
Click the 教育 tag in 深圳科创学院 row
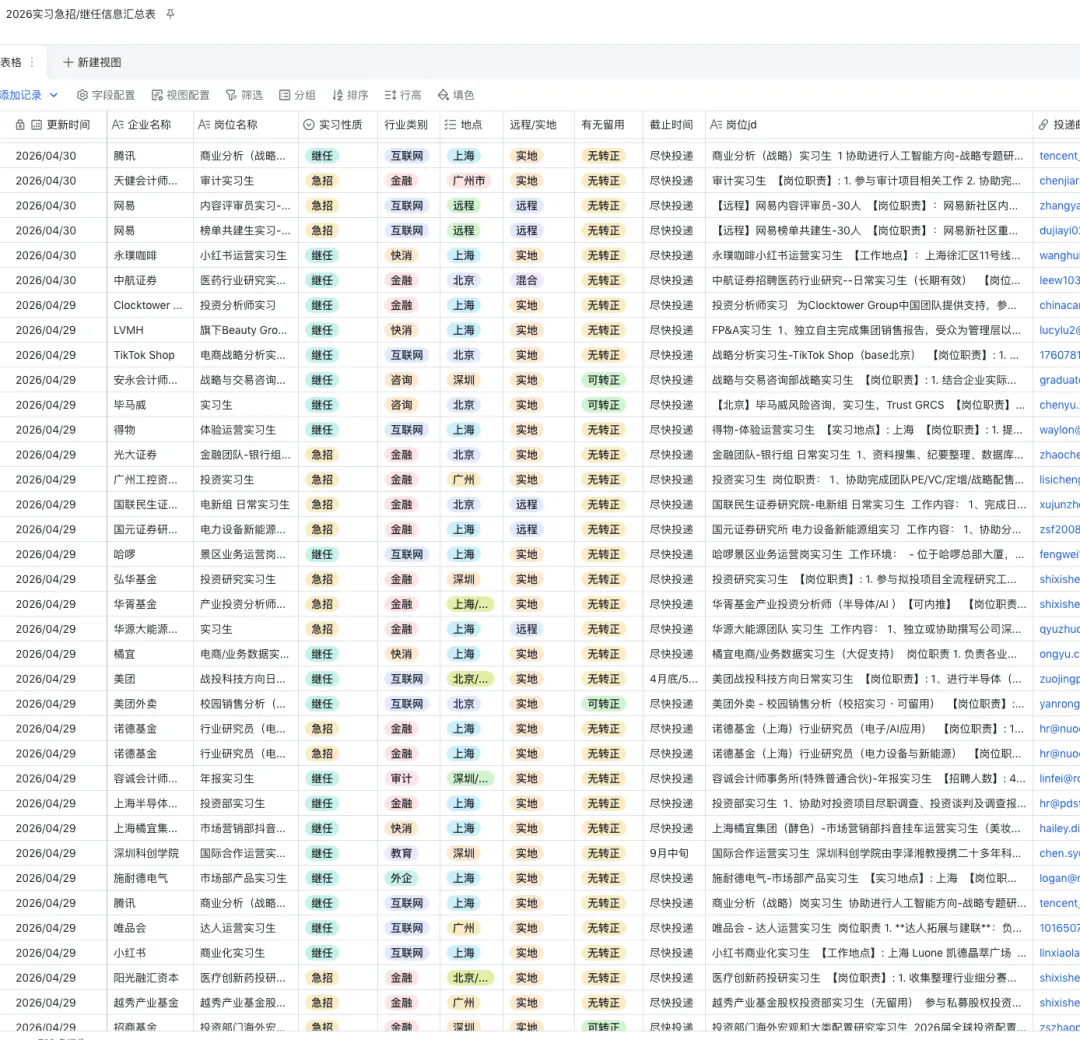click(402, 853)
